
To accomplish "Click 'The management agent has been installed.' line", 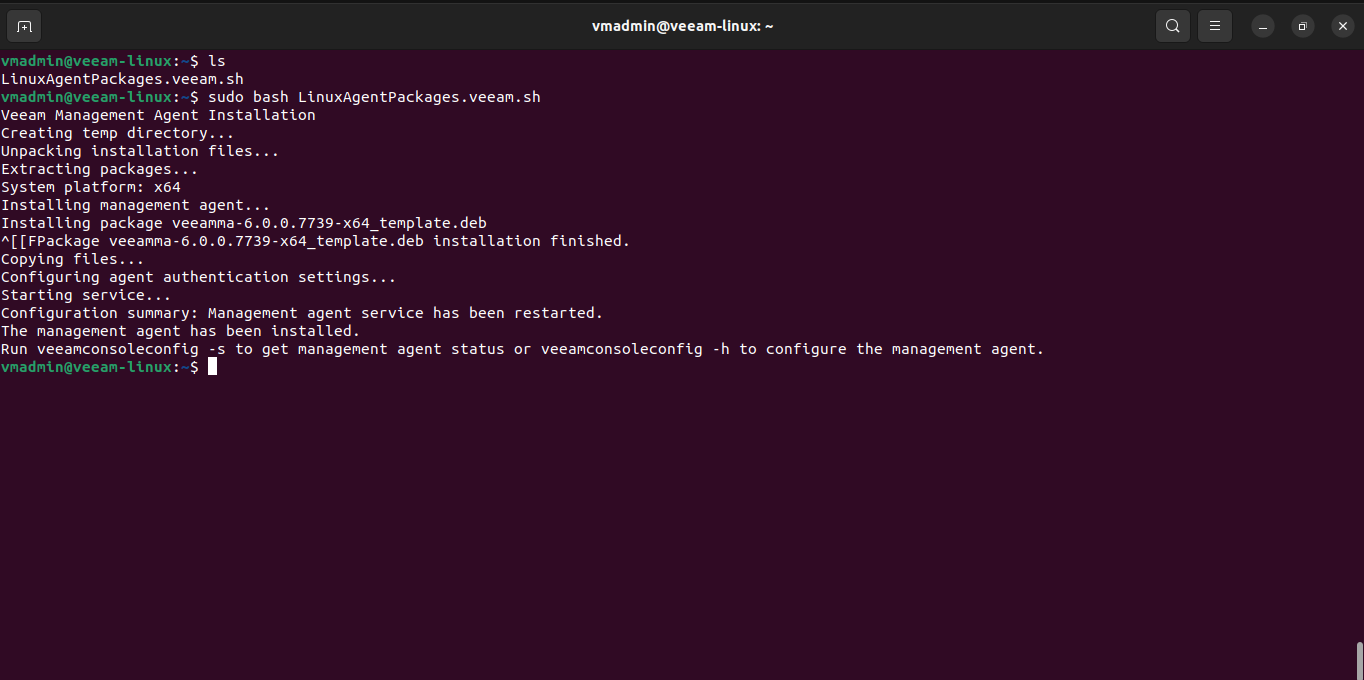I will tap(180, 331).
